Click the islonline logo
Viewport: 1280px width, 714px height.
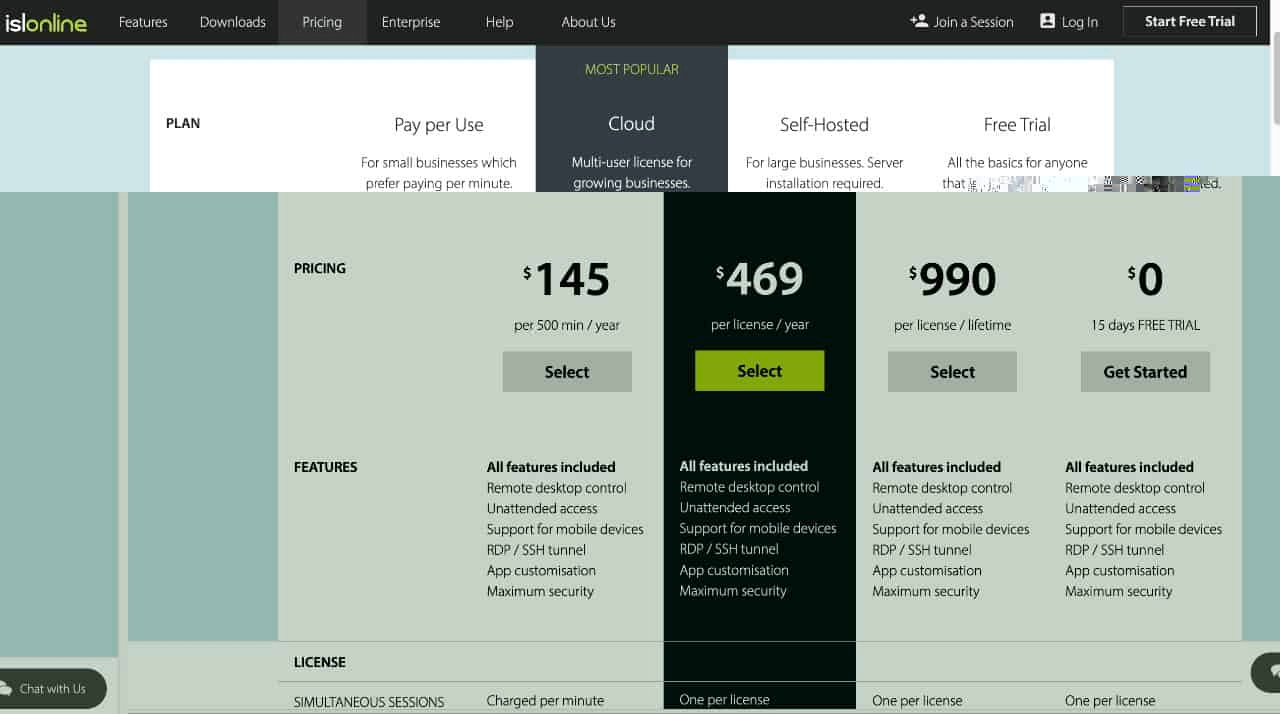click(x=46, y=21)
